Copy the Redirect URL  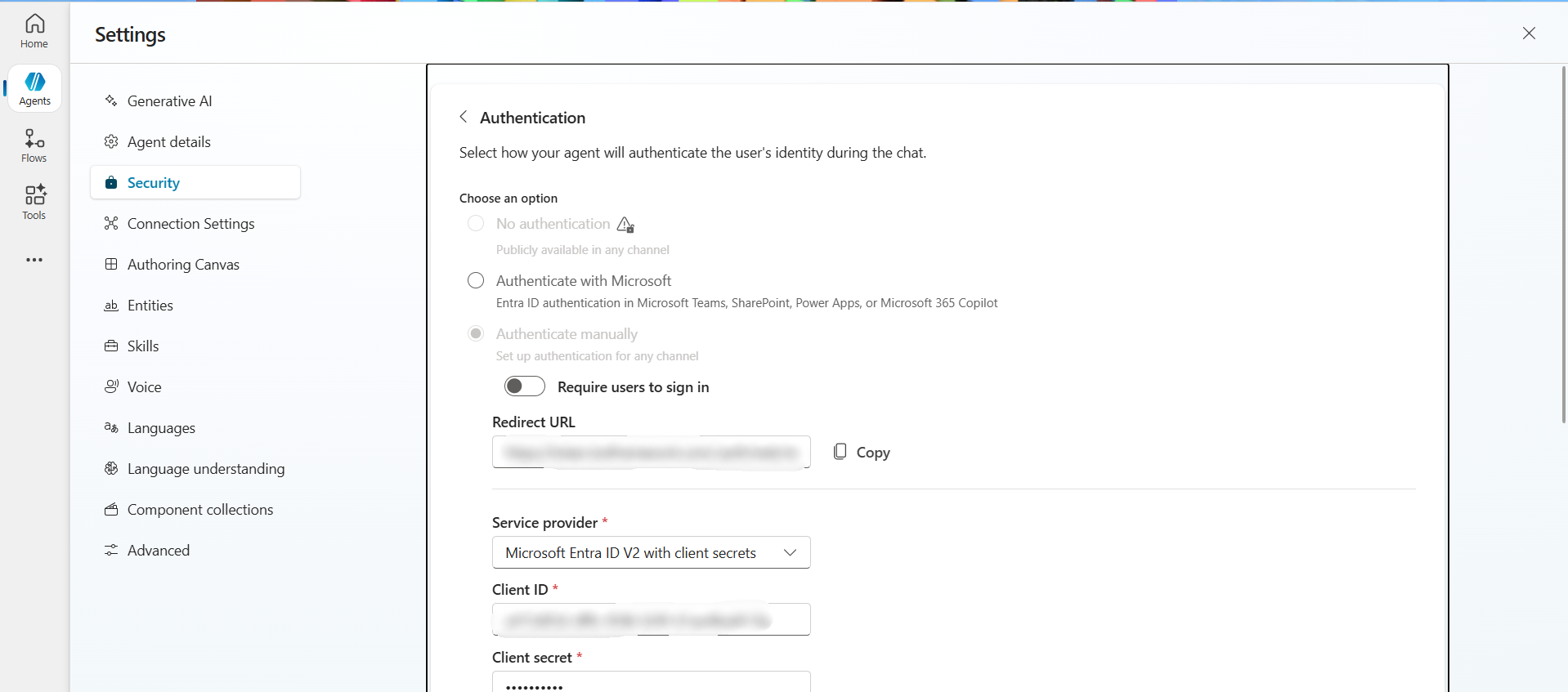coord(862,452)
